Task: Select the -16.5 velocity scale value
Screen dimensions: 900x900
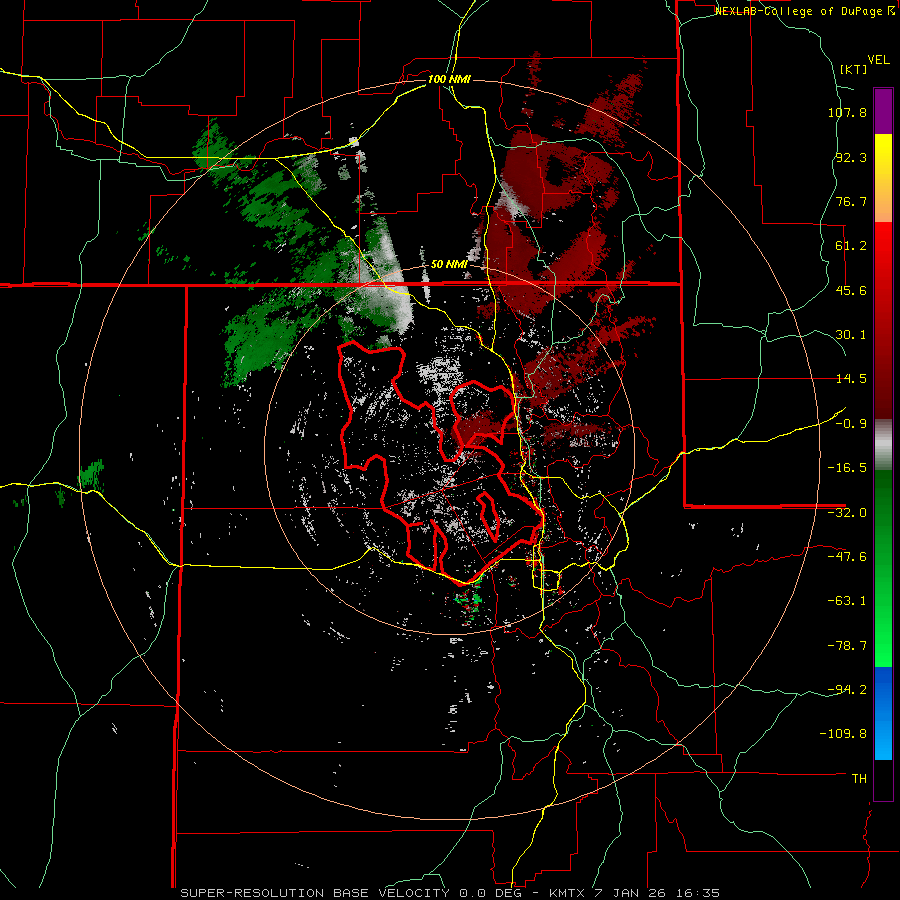Action: pyautogui.click(x=847, y=468)
